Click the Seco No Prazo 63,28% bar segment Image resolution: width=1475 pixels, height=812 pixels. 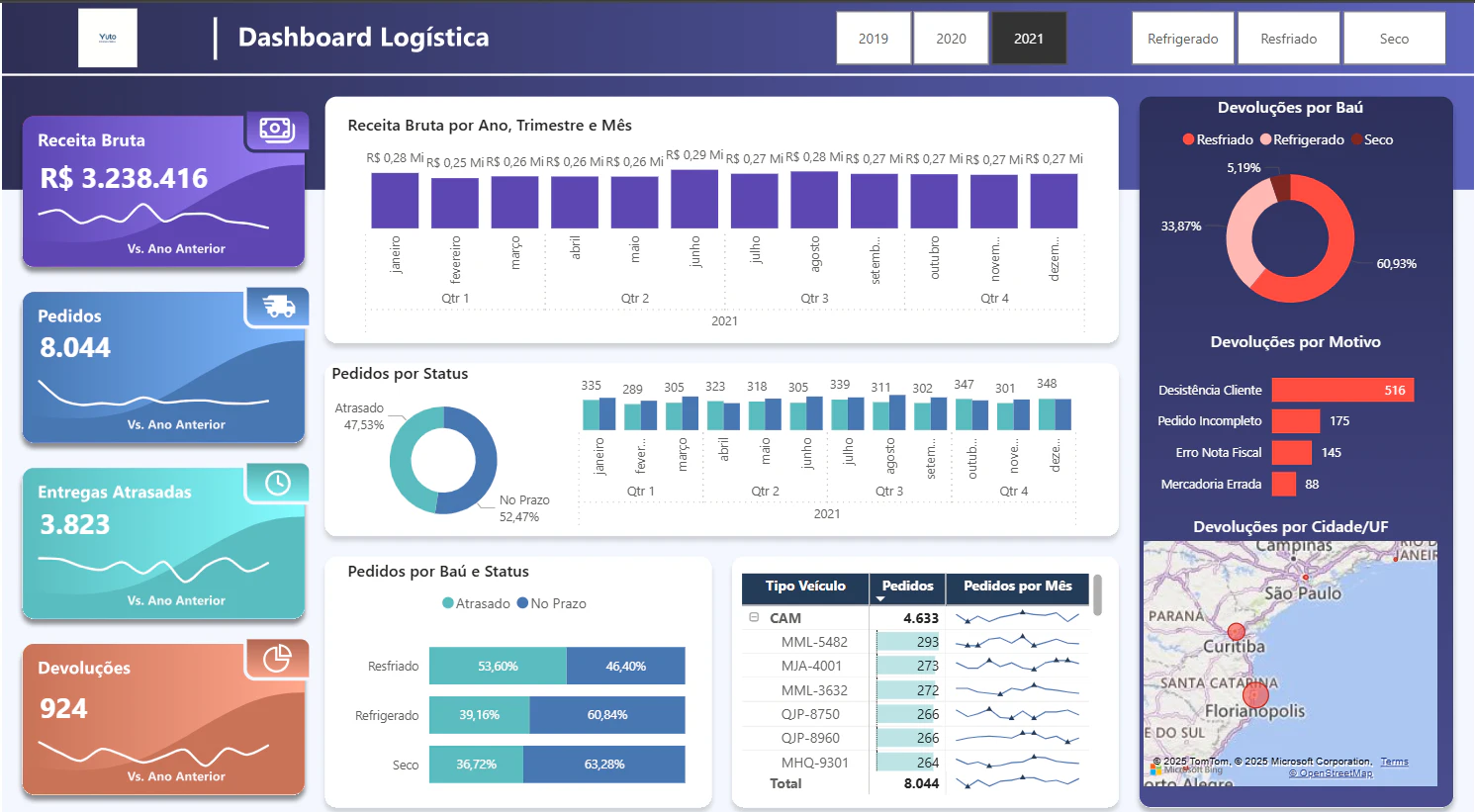(604, 765)
